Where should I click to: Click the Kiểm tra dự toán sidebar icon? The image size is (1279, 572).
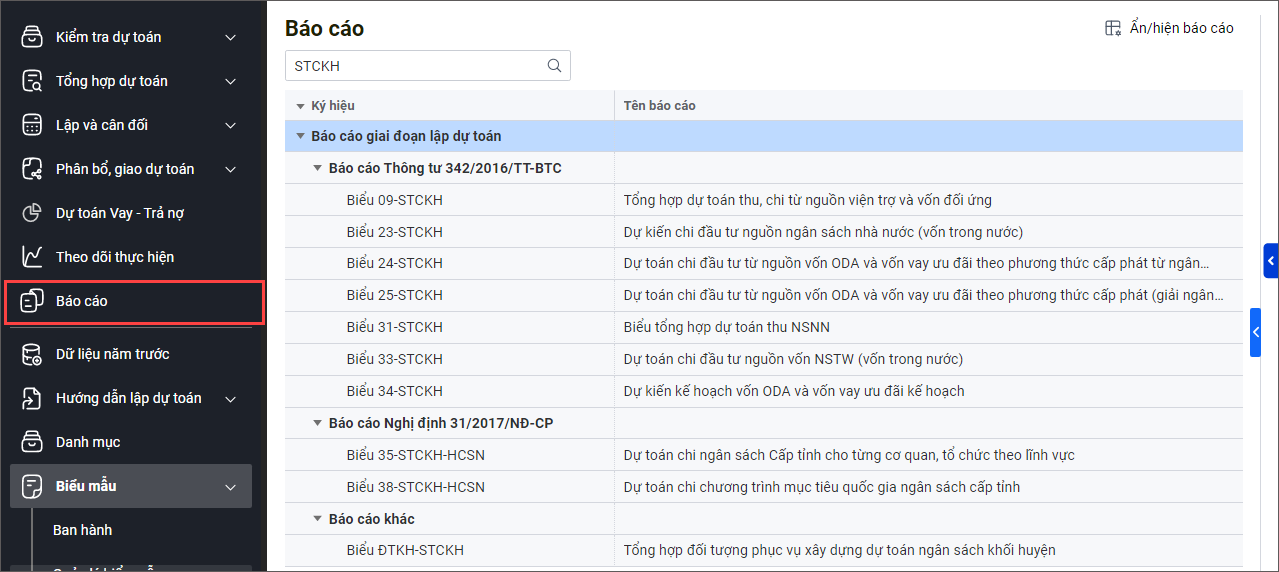pos(32,37)
